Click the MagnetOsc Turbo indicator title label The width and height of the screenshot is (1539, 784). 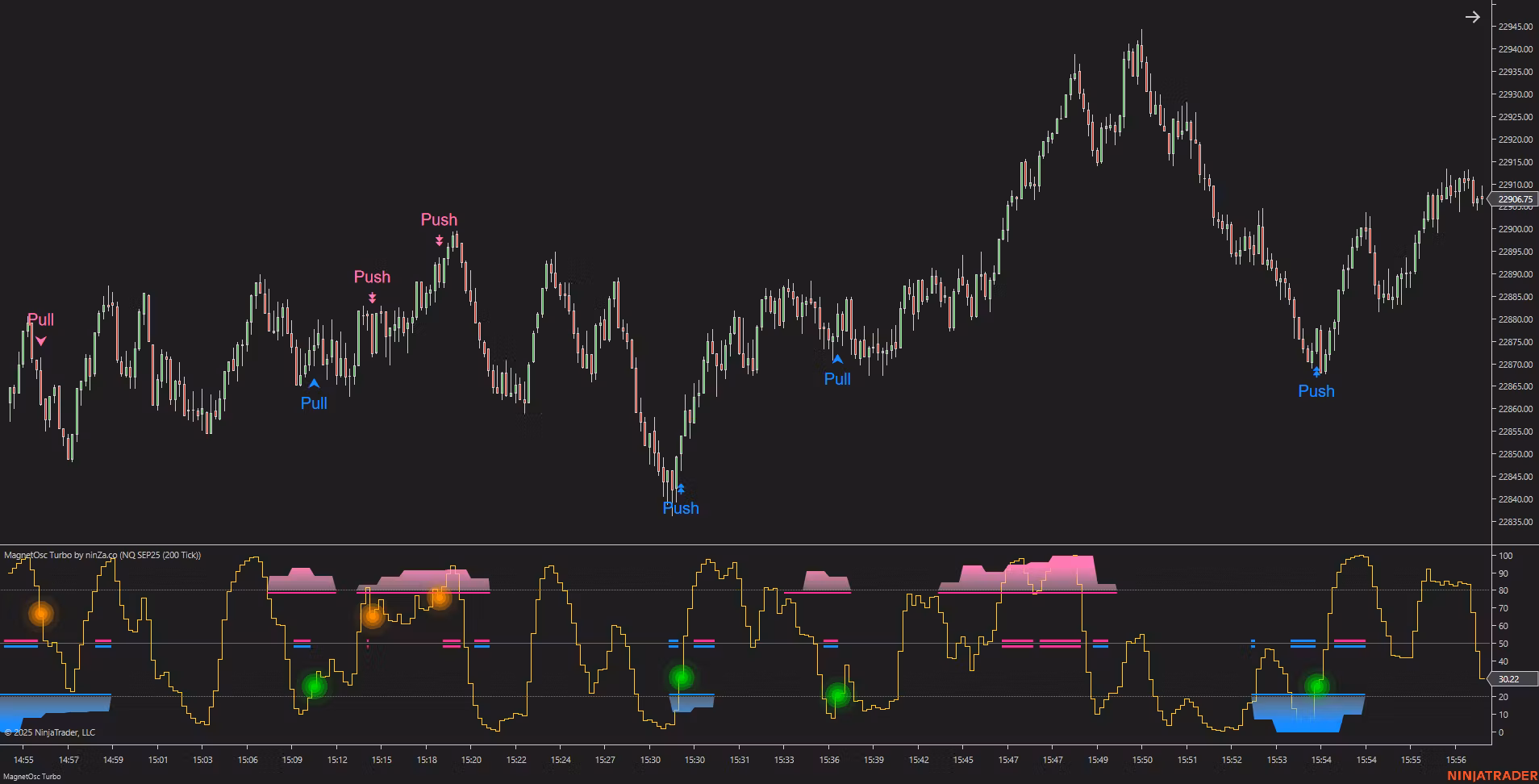[102, 555]
